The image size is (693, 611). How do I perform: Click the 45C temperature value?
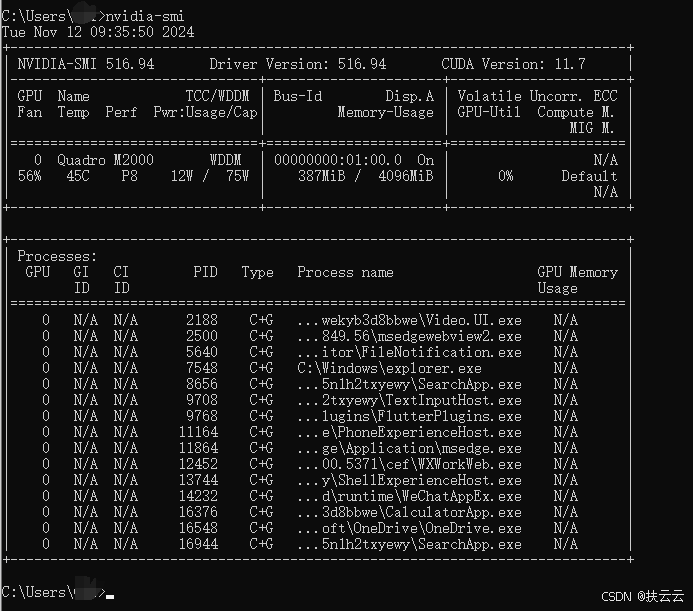pos(78,176)
